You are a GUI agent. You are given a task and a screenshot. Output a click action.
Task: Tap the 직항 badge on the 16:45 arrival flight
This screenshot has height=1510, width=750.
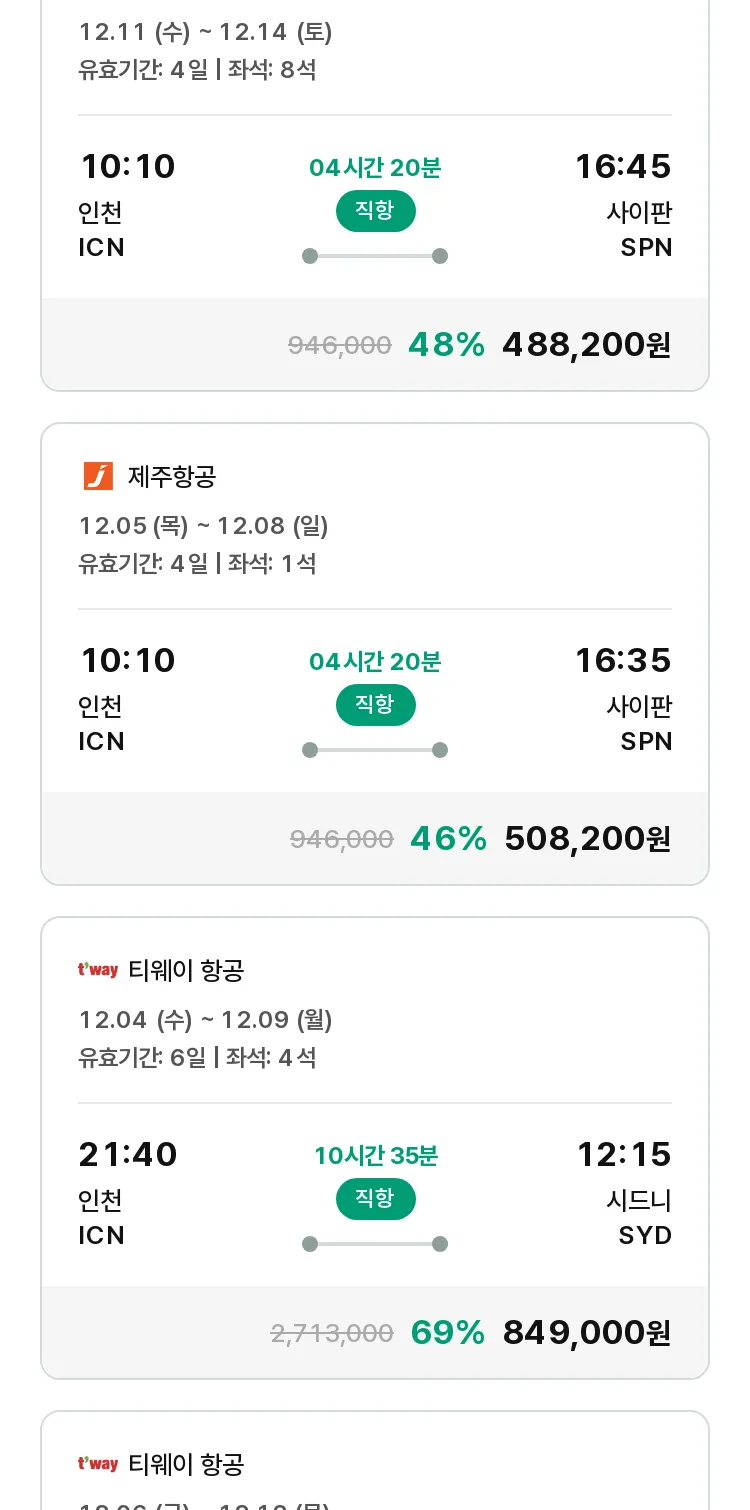[x=375, y=211]
